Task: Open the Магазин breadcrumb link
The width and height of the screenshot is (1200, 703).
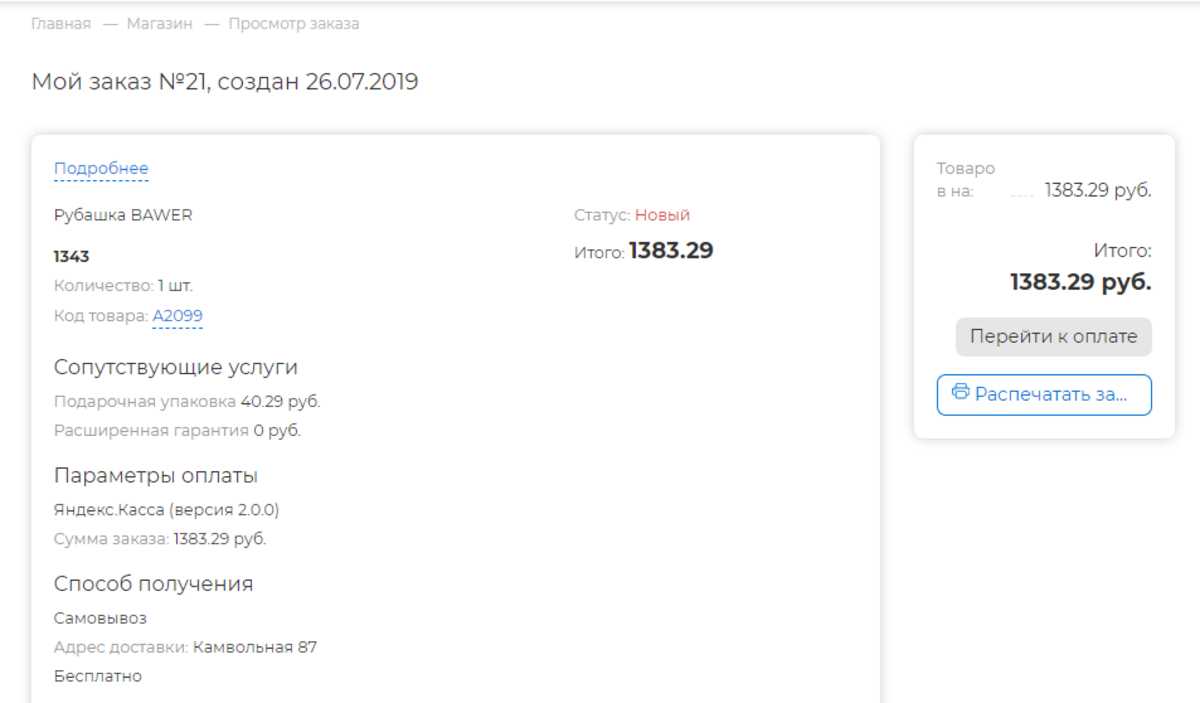Action: pos(159,24)
